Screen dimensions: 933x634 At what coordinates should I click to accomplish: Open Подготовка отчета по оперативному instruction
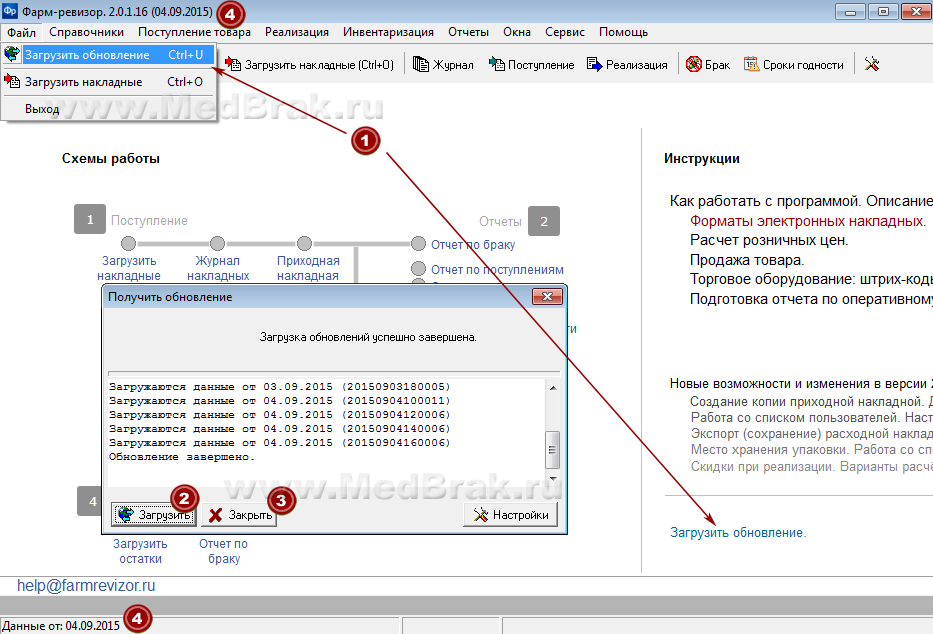pos(811,299)
